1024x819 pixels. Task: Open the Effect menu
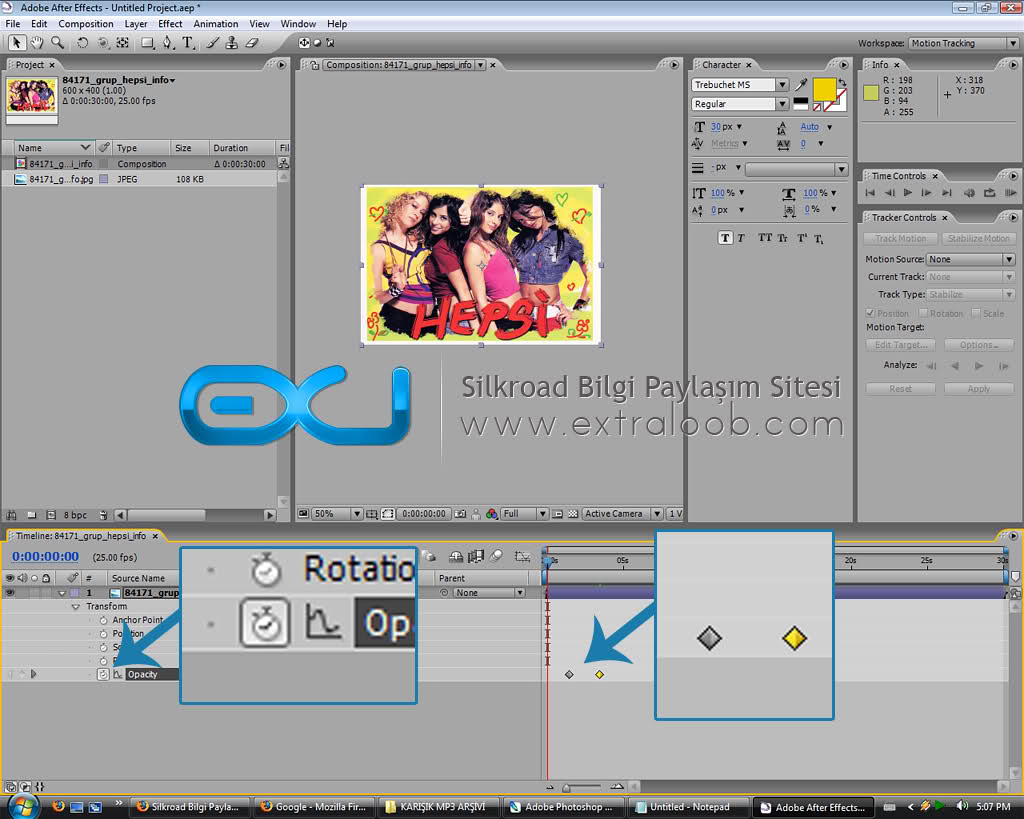coord(170,24)
